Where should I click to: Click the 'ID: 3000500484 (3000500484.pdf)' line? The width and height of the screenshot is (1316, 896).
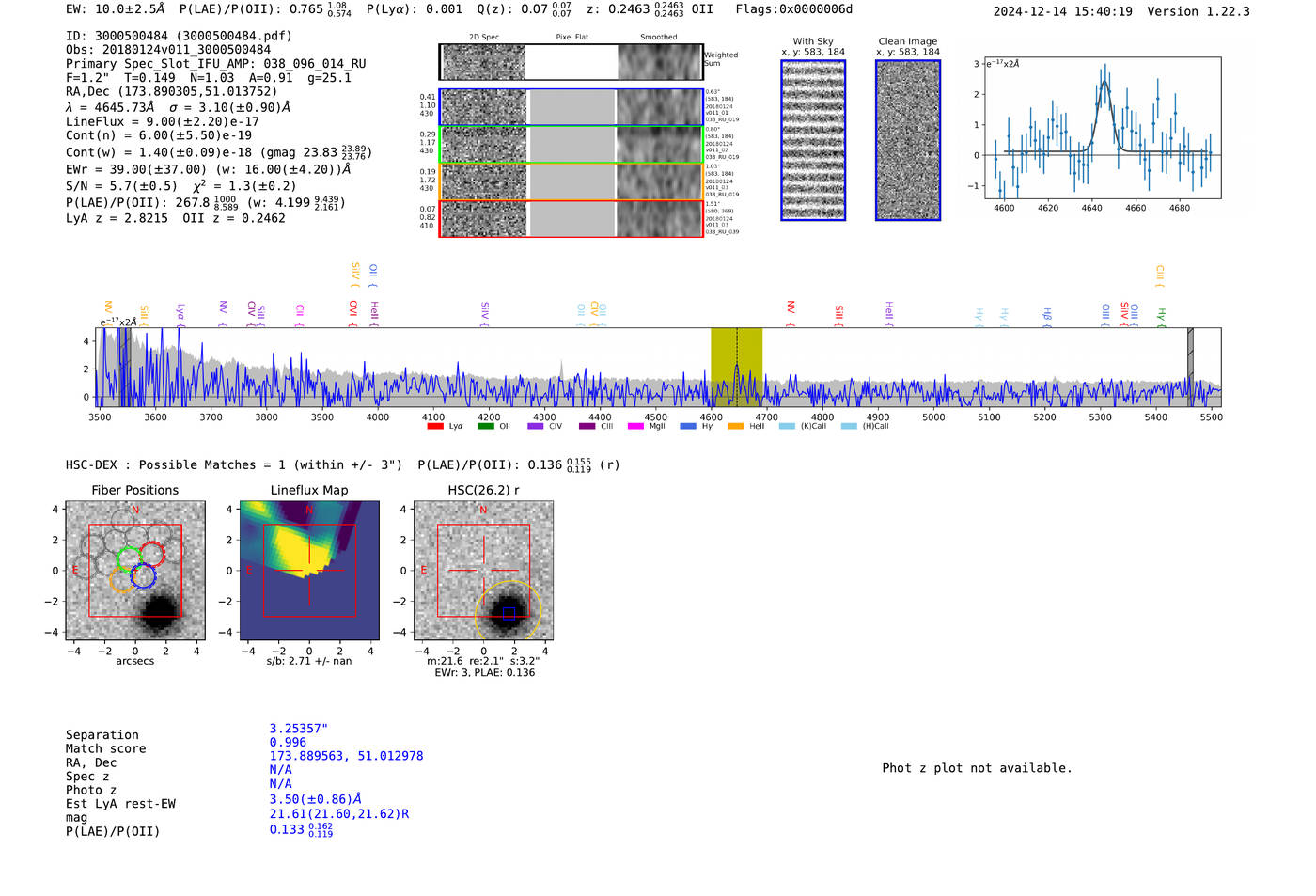tap(179, 36)
